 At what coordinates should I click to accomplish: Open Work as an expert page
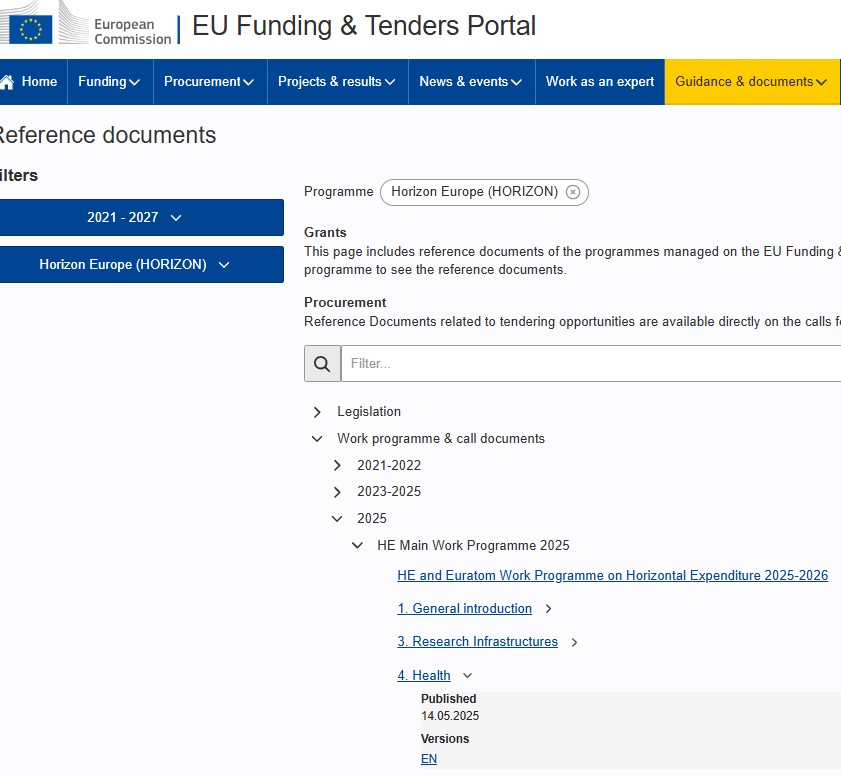pos(600,82)
